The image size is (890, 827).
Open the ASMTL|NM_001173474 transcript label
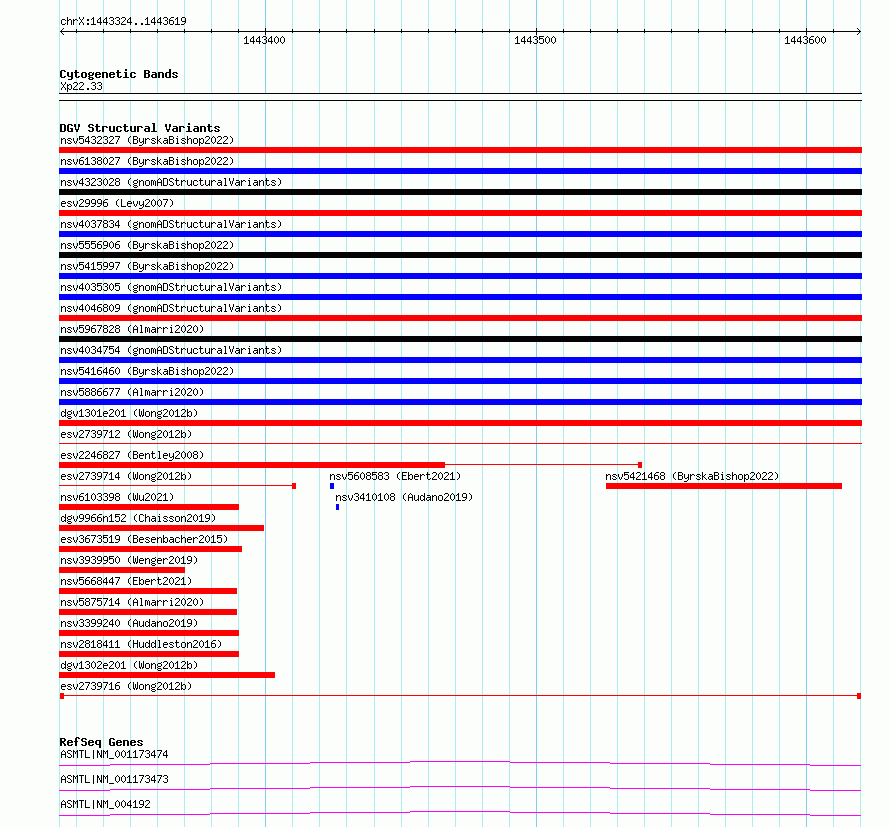click(x=114, y=754)
